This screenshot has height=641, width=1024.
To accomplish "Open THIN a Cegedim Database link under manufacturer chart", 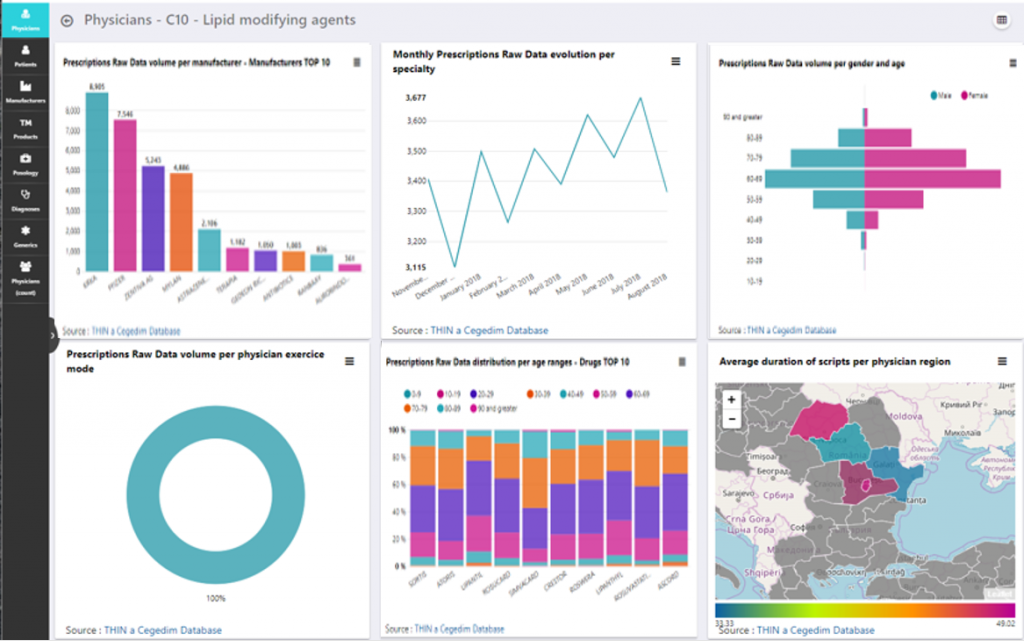I will tap(136, 331).
